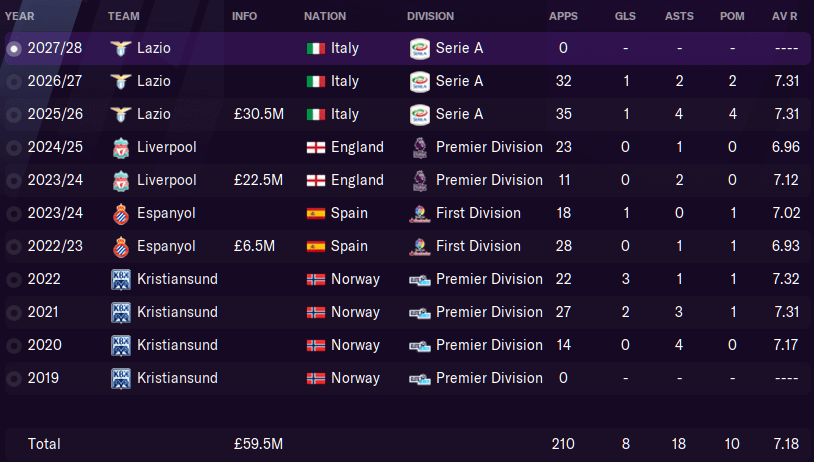Select the 2027/28 season radio button
Screen dimensions: 814x462
coord(14,49)
